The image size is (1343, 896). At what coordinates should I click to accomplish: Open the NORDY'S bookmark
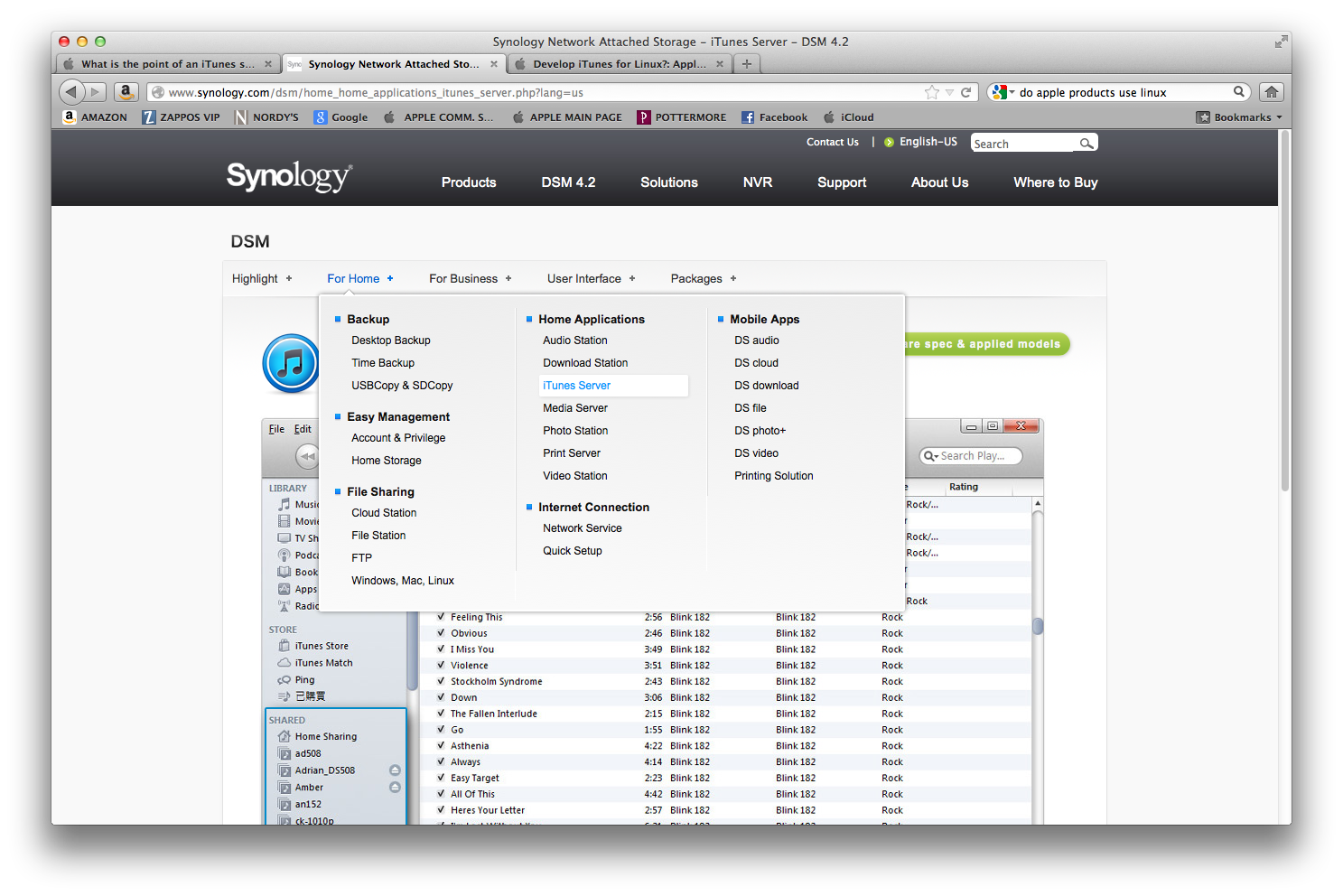pos(266,117)
